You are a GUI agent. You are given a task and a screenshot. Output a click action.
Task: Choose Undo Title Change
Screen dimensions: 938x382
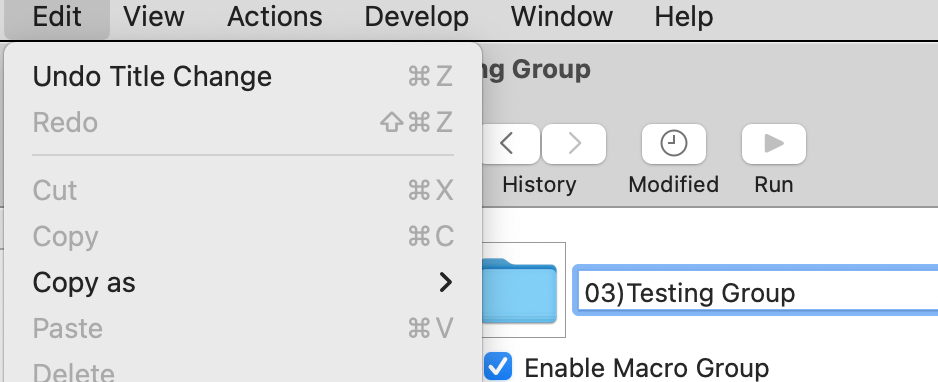coord(243,77)
